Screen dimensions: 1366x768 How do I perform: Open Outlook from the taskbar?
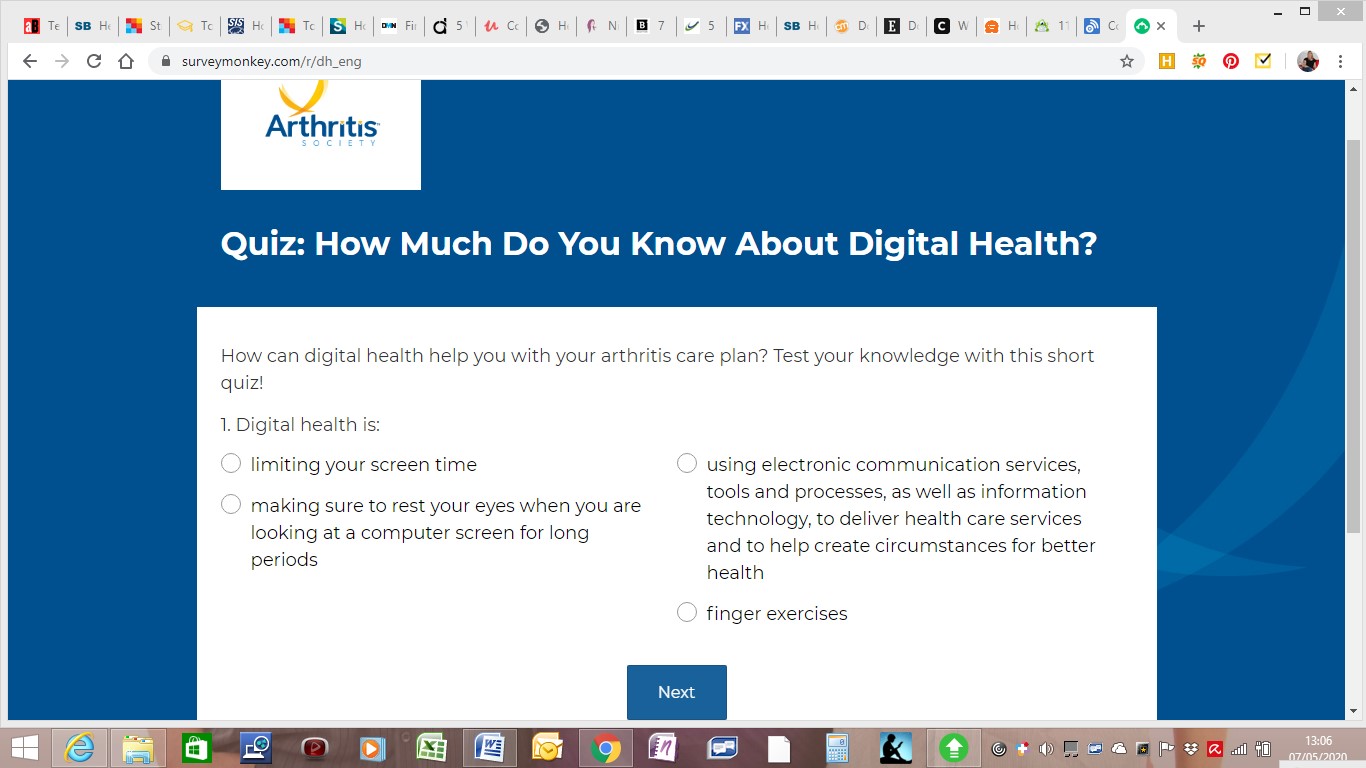tap(547, 747)
